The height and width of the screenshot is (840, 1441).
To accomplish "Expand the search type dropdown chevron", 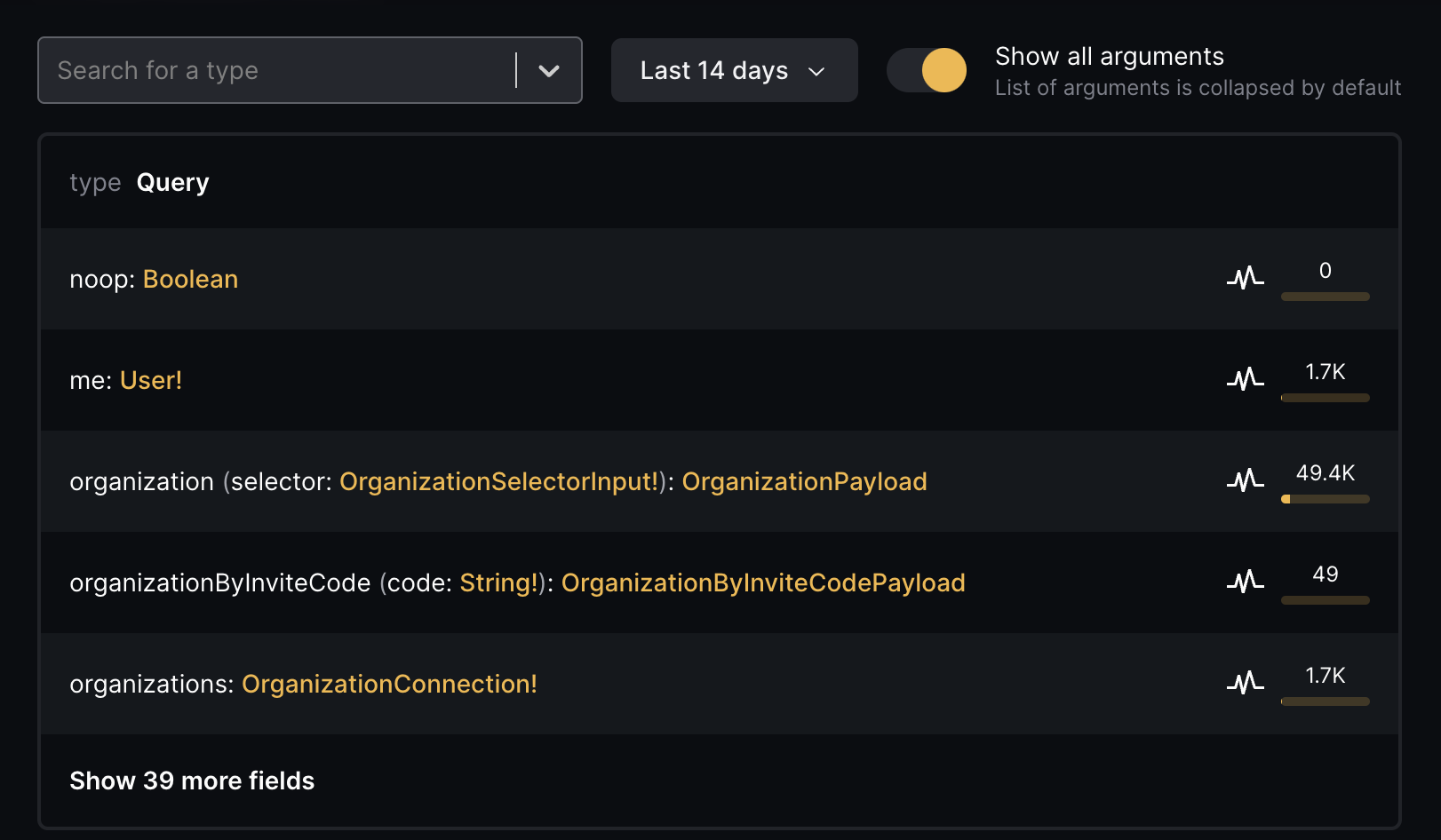I will (x=549, y=70).
